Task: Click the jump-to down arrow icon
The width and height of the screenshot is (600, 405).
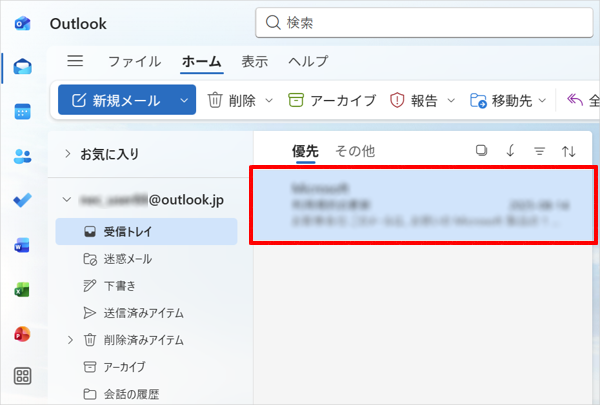Action: (x=510, y=151)
